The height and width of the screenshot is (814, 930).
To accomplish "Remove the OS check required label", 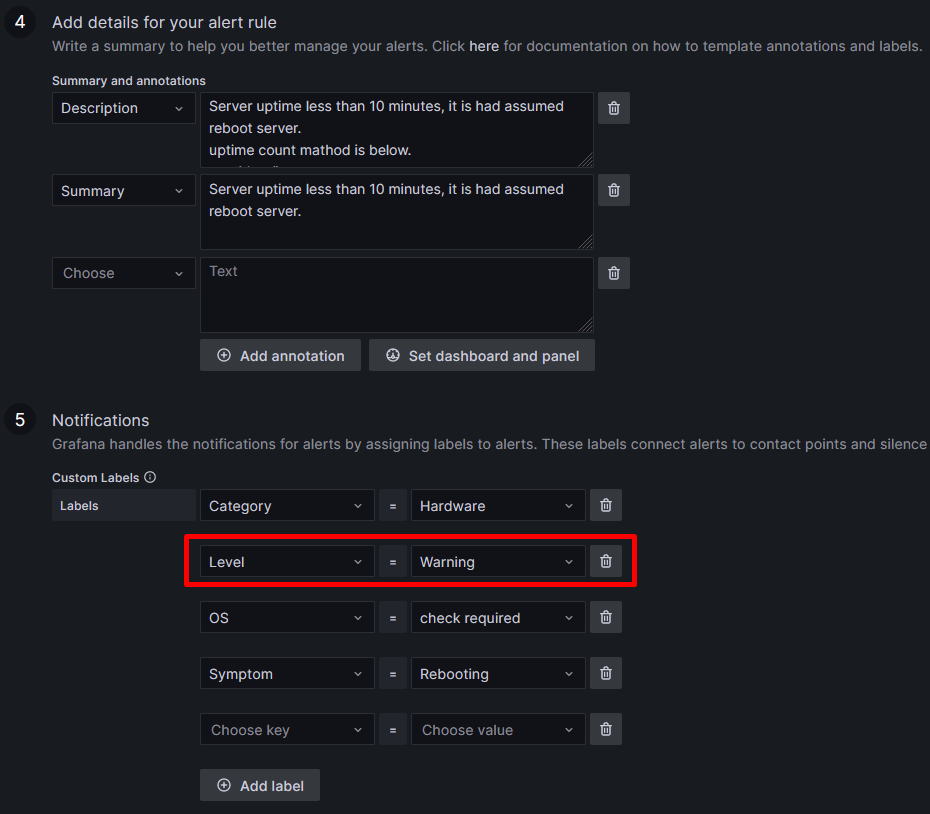I will [606, 617].
